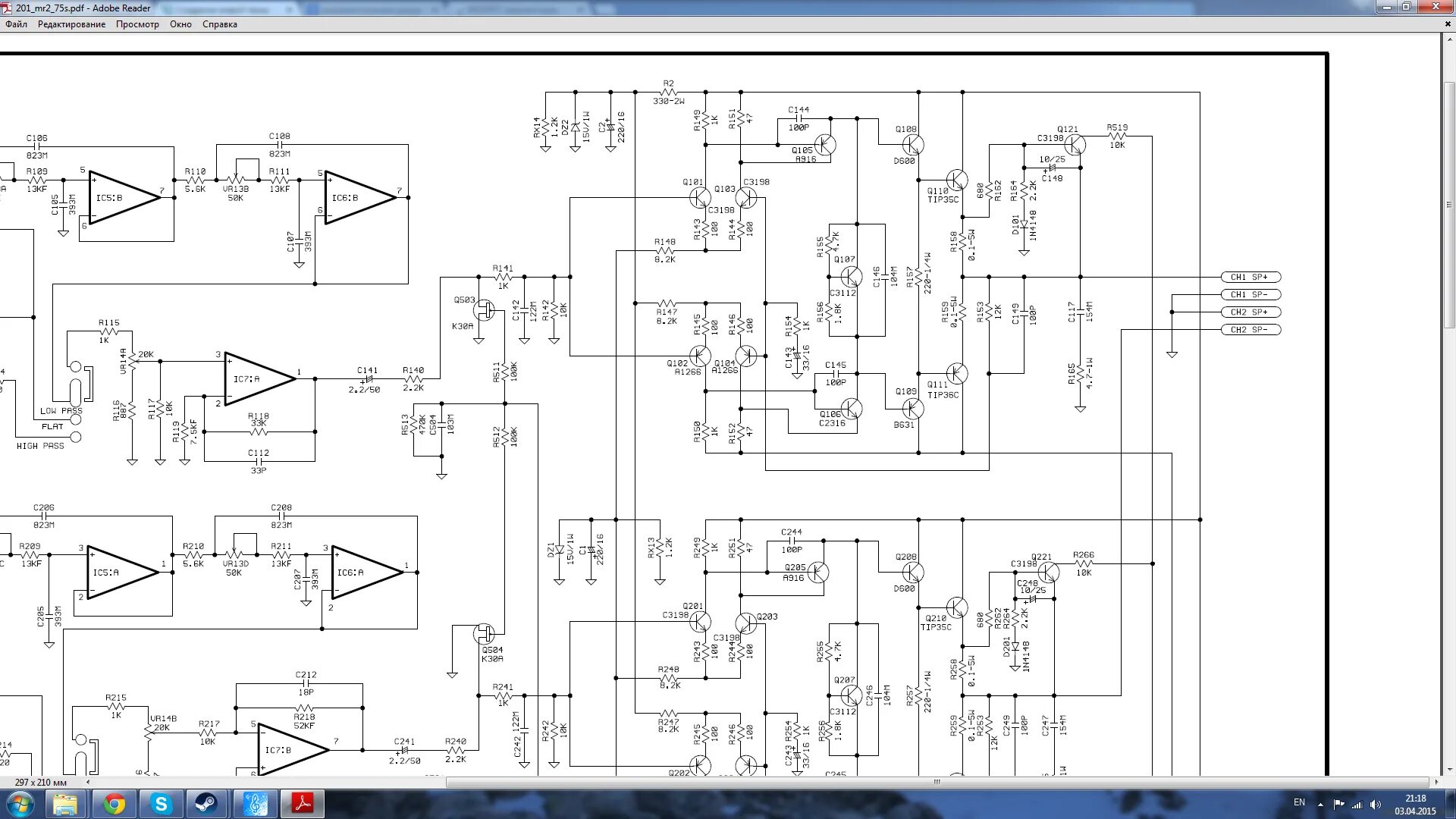Screen dimensions: 1456x819
Task: Click the LOW PASS switch label
Action: 61,410
